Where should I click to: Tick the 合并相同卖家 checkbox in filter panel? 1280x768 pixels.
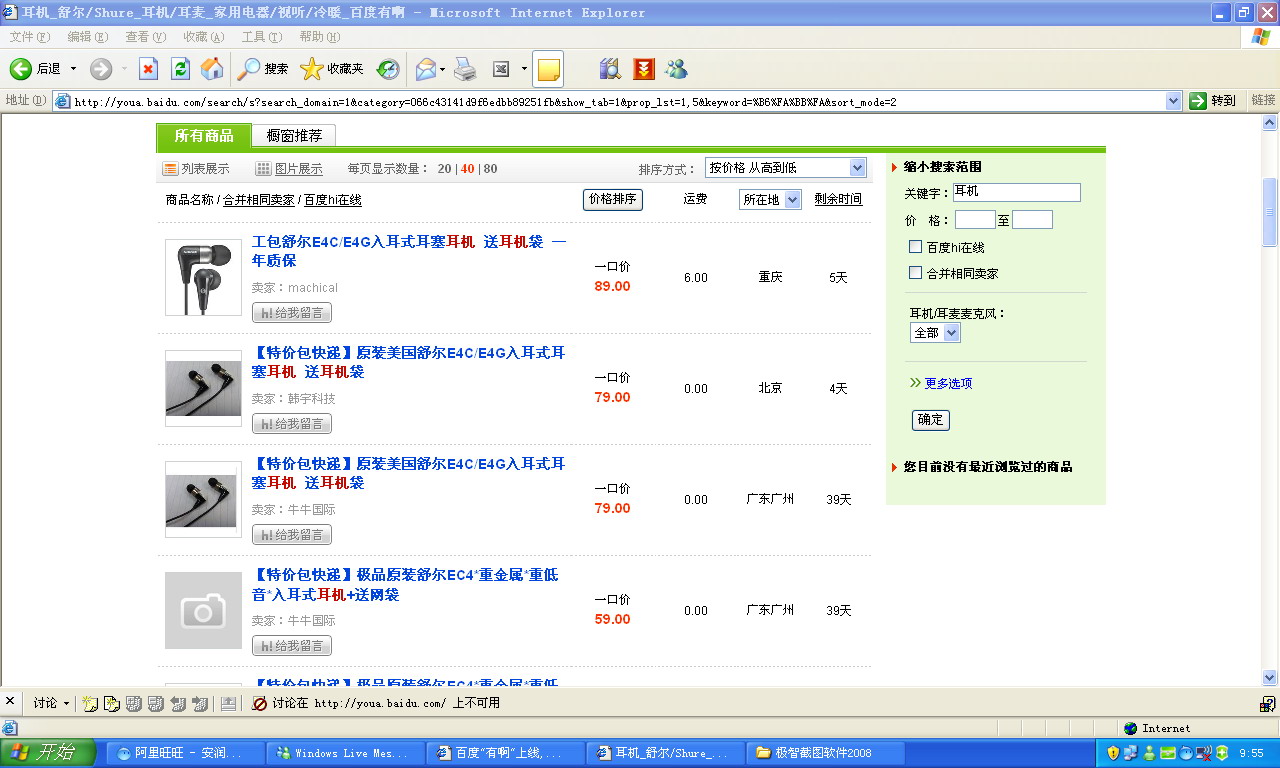coord(915,273)
